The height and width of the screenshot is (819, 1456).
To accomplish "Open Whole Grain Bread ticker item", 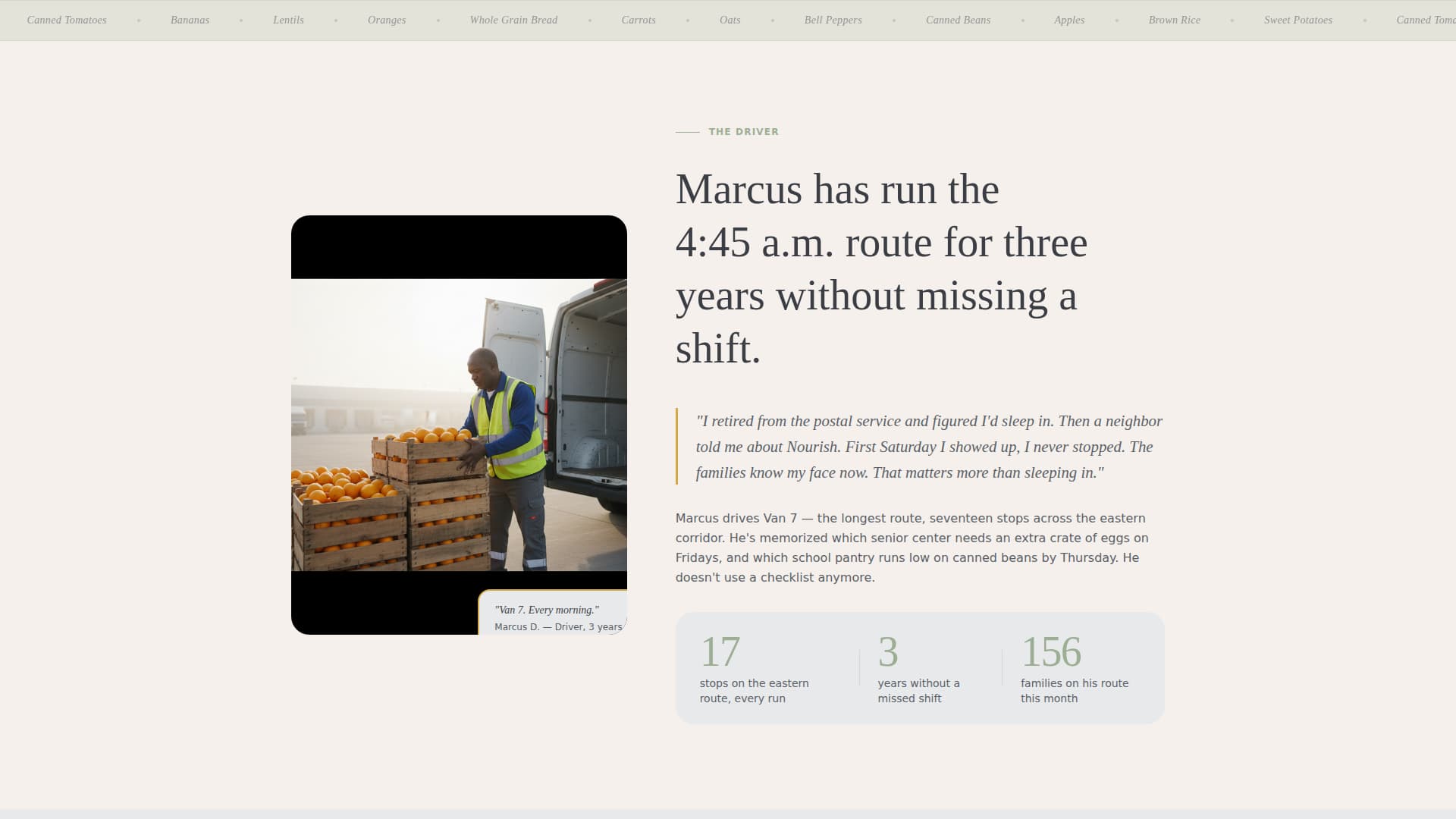I will point(513,20).
